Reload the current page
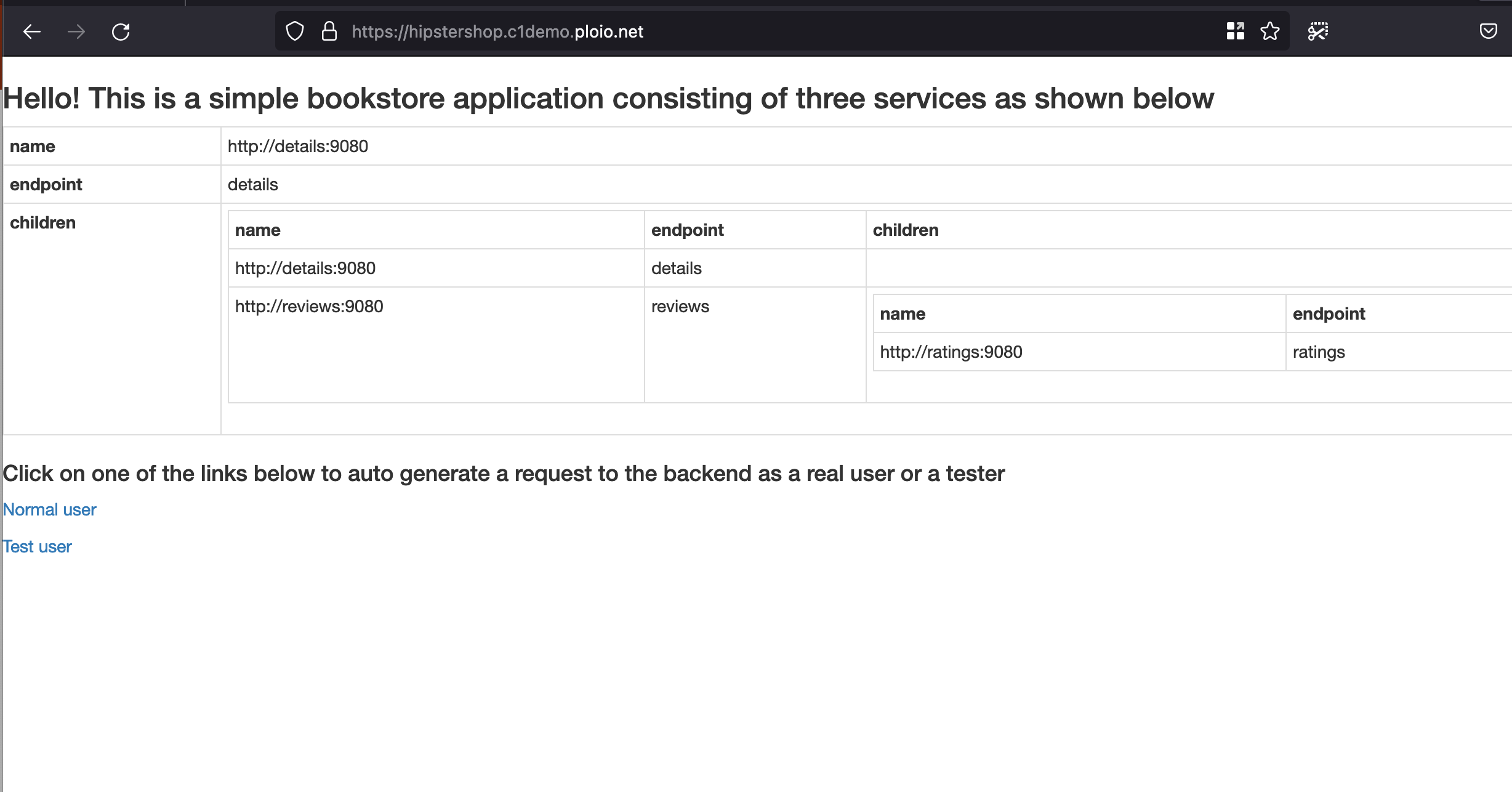Image resolution: width=1512 pixels, height=792 pixels. [121, 31]
